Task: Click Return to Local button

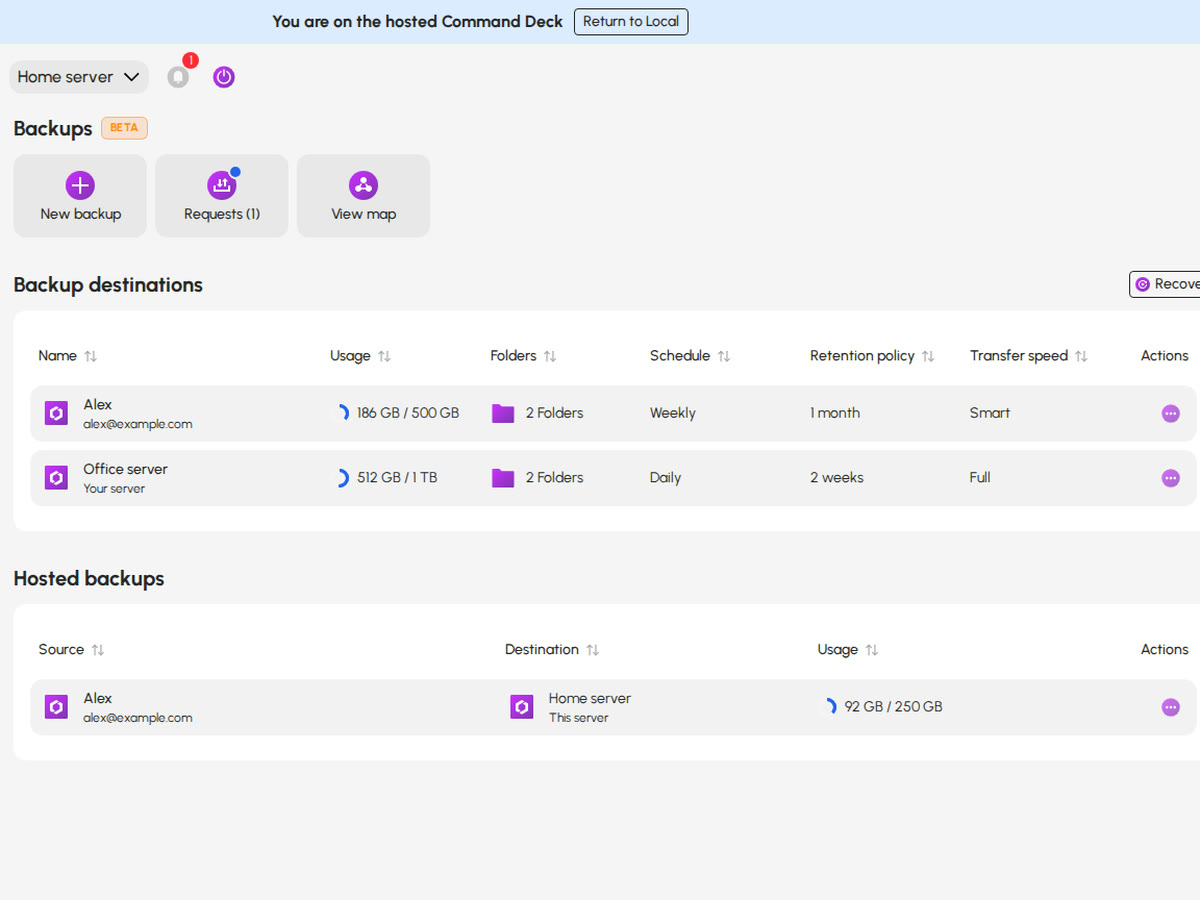Action: tap(631, 22)
